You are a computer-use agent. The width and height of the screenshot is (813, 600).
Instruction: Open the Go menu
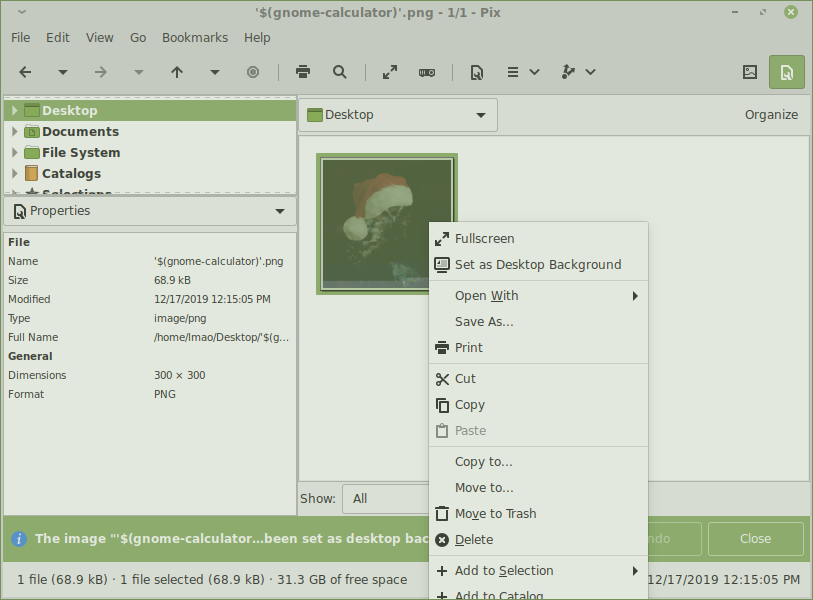tap(138, 38)
